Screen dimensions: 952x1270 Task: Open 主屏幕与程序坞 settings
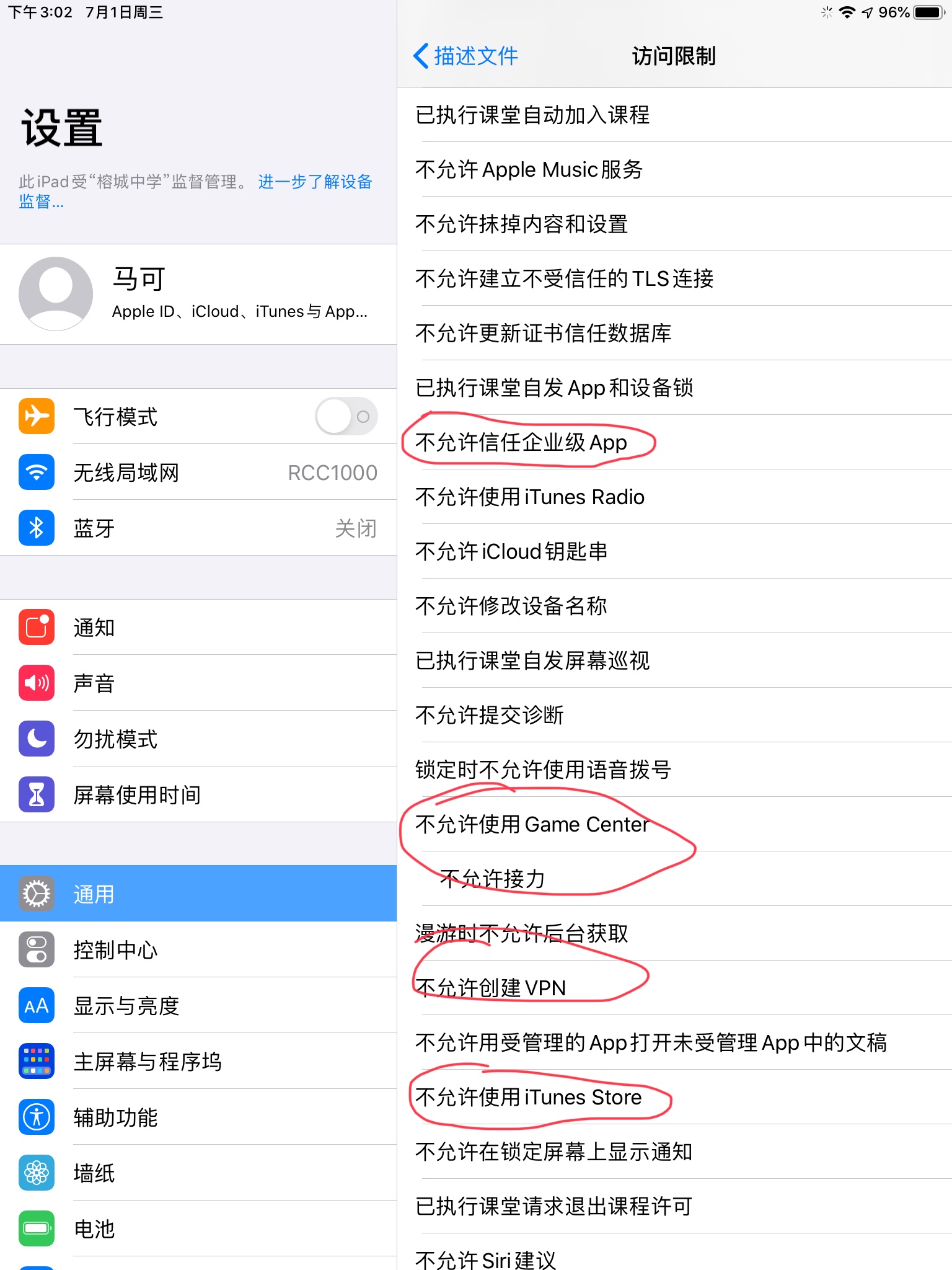point(198,1061)
